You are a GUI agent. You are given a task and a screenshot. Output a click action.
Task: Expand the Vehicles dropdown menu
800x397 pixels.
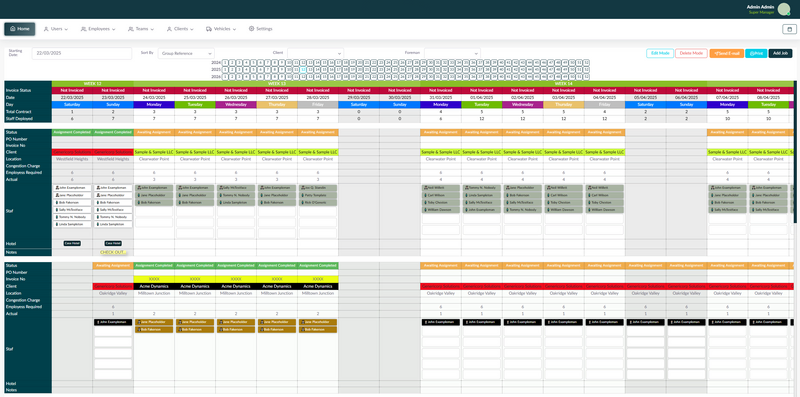[221, 29]
